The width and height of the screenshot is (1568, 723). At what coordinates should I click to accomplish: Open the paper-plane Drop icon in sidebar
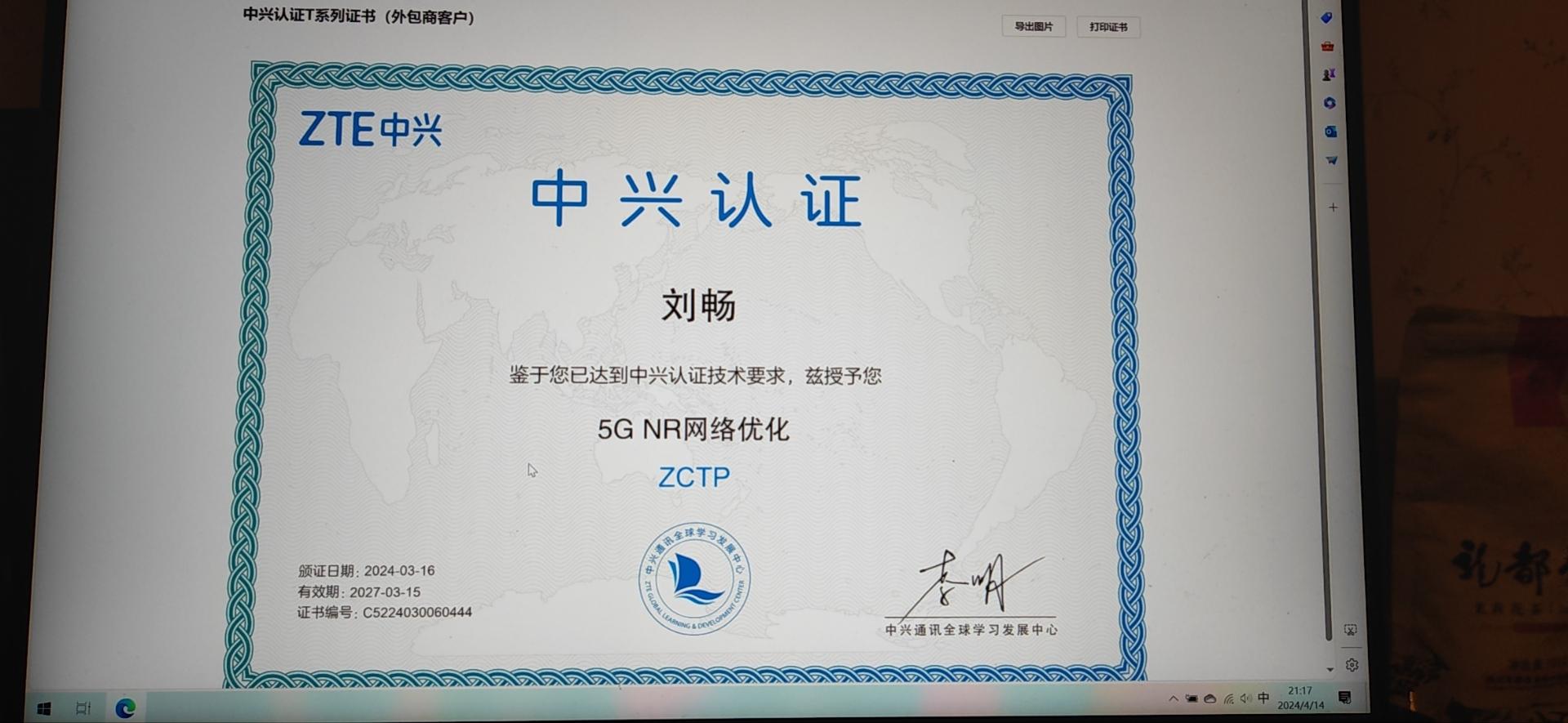tap(1331, 160)
